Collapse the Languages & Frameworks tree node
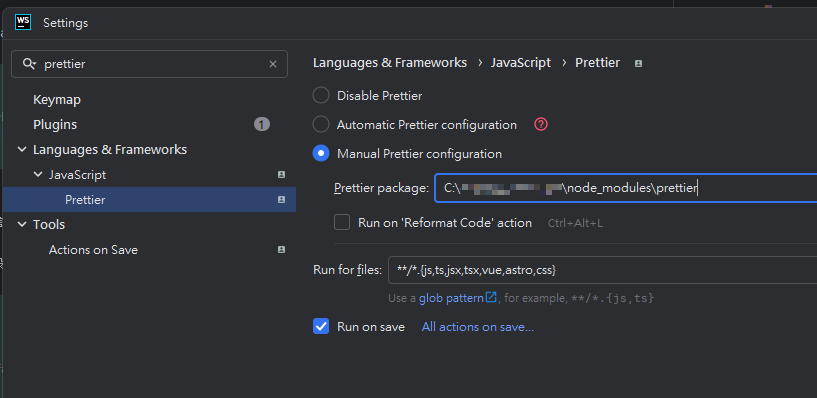The width and height of the screenshot is (817, 398). tap(22, 150)
